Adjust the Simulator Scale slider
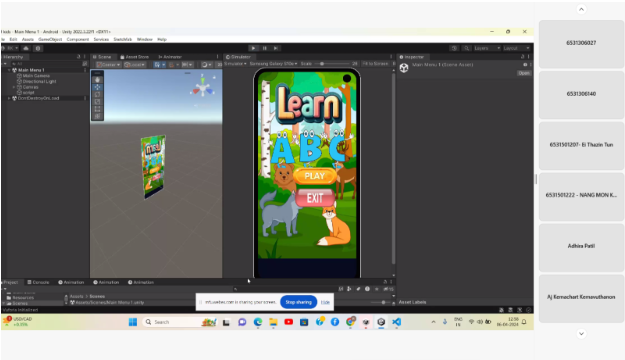The image size is (625, 360). coord(335,64)
